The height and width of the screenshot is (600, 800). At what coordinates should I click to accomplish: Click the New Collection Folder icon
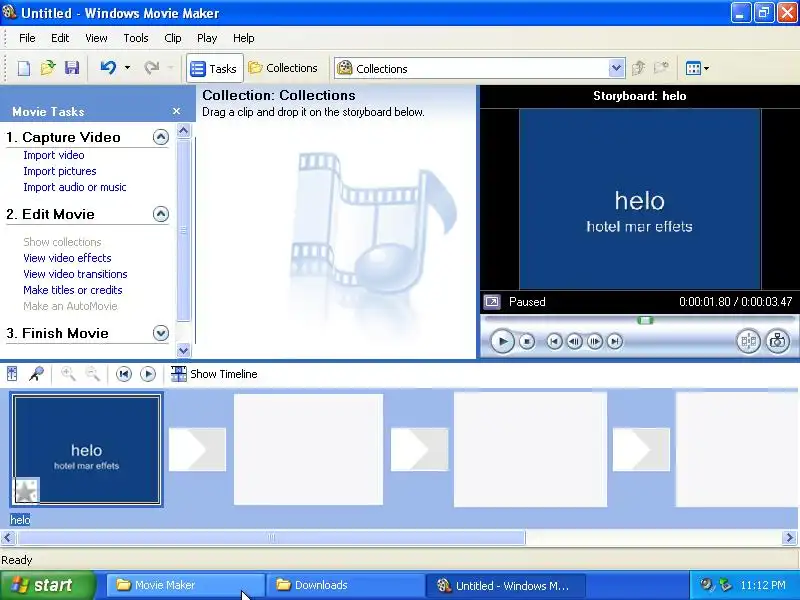click(661, 68)
